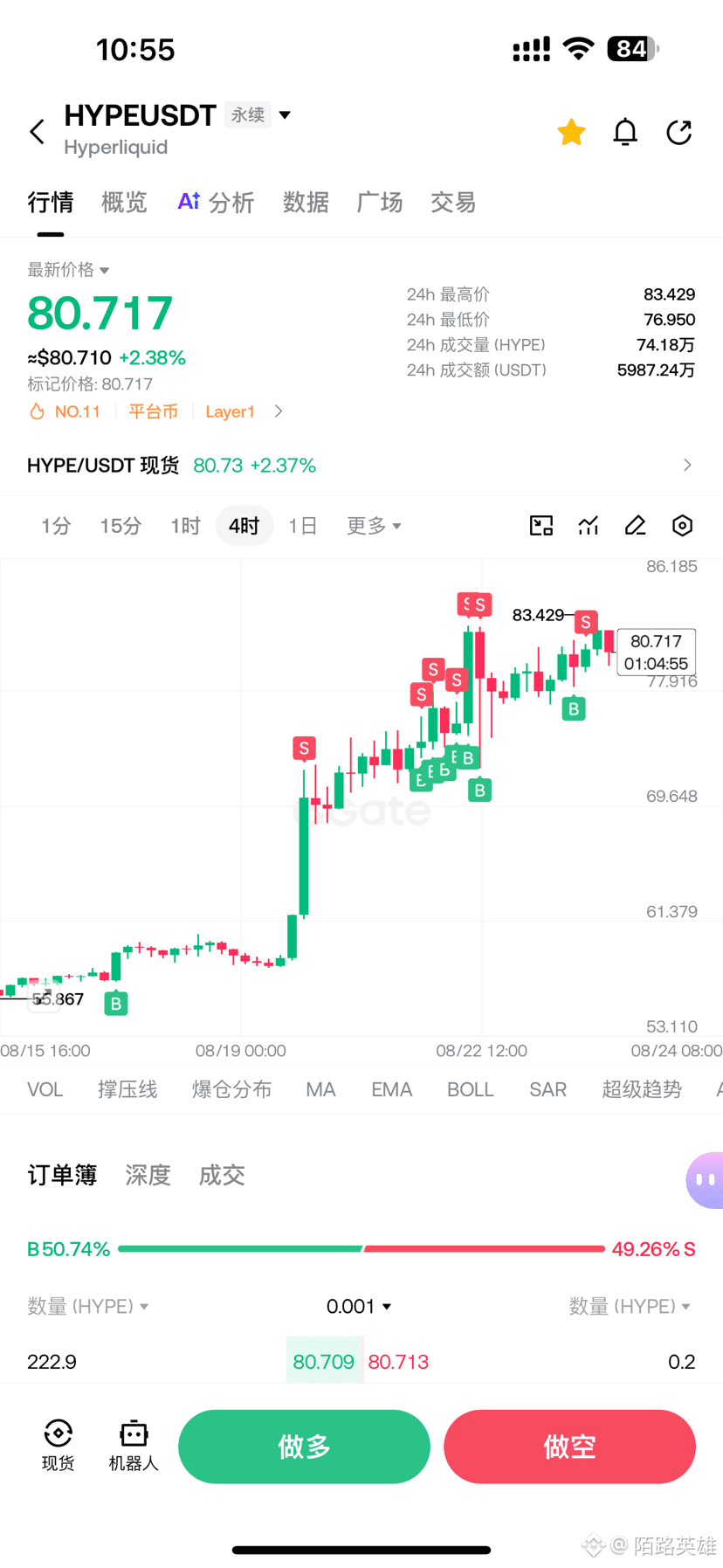Open the Spot (现货) icon

59,1446
